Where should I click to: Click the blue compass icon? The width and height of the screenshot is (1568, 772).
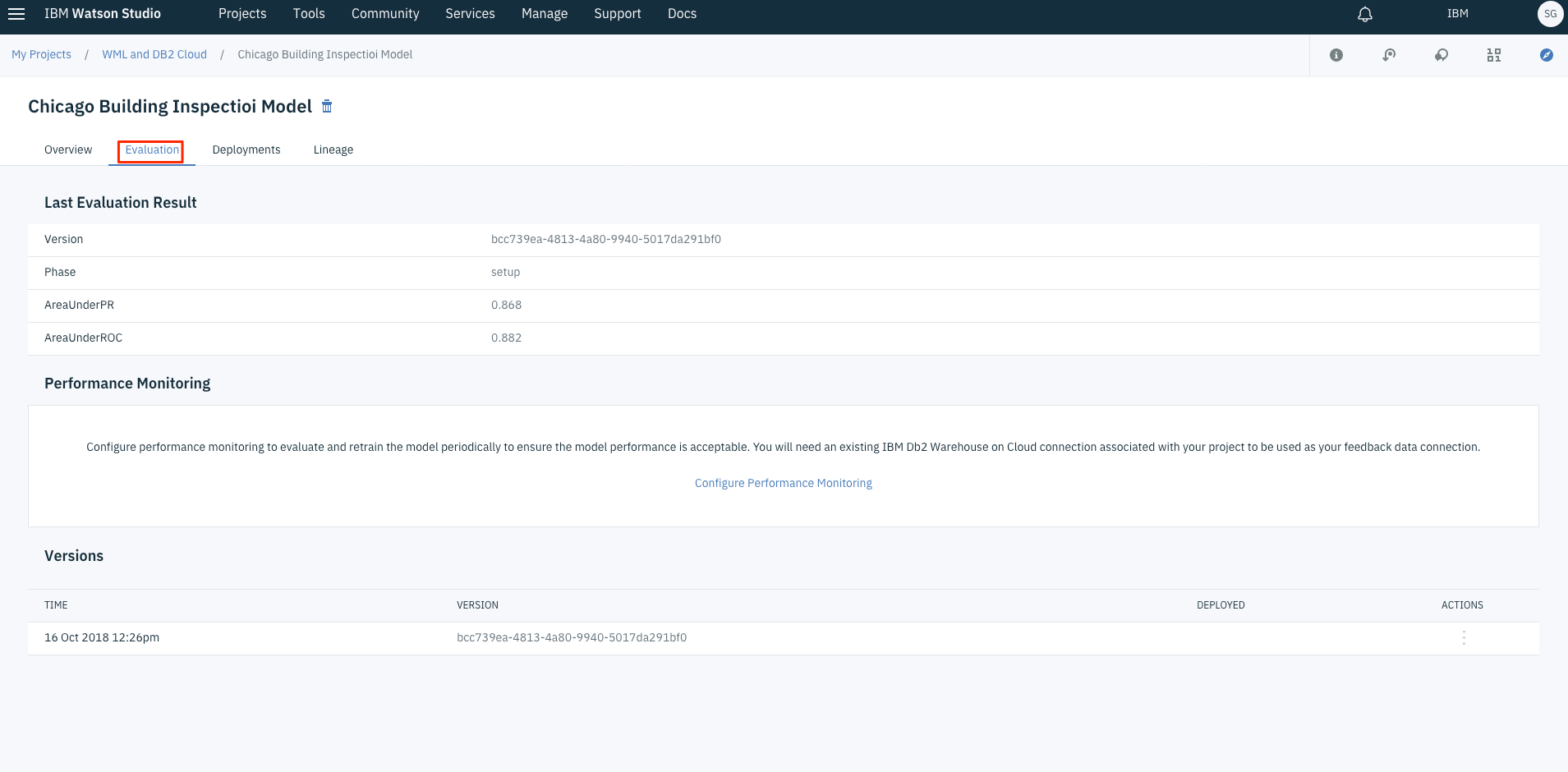coord(1547,55)
